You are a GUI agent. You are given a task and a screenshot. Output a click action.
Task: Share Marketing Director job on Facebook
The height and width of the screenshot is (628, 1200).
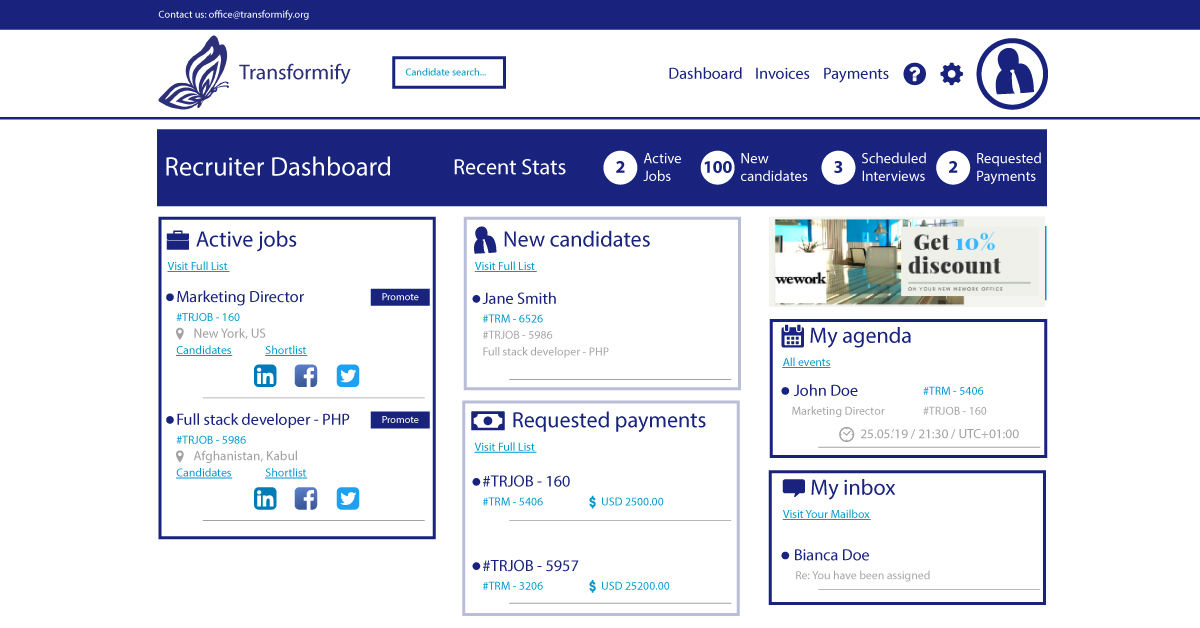(x=306, y=376)
